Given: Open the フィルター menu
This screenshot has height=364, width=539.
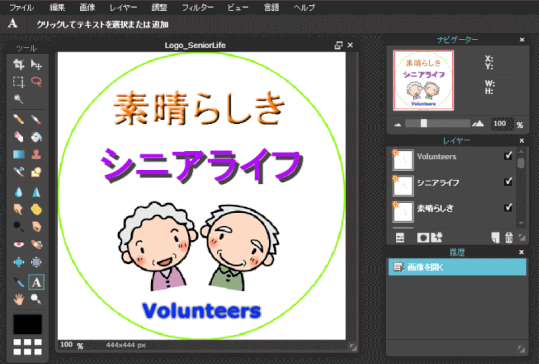Looking at the screenshot, I should pyautogui.click(x=198, y=8).
